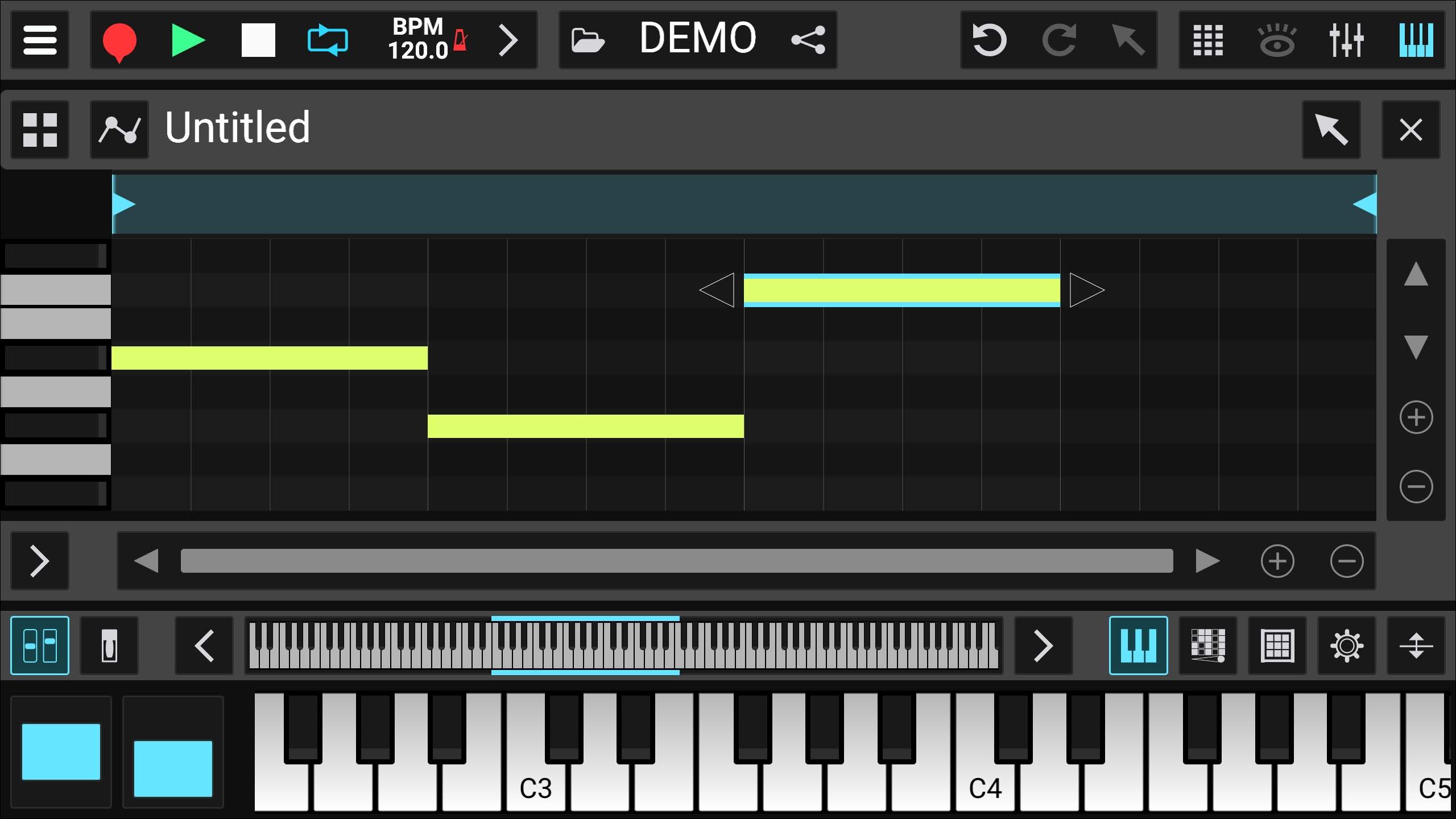Select the piano keys input mode
Image resolution: width=1456 pixels, height=819 pixels.
(1139, 646)
